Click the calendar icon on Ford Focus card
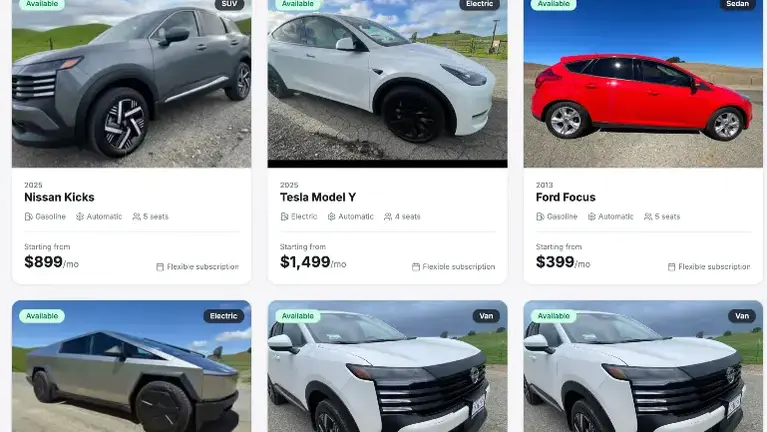Screen dimensions: 767x432 pyautogui.click(x=672, y=267)
